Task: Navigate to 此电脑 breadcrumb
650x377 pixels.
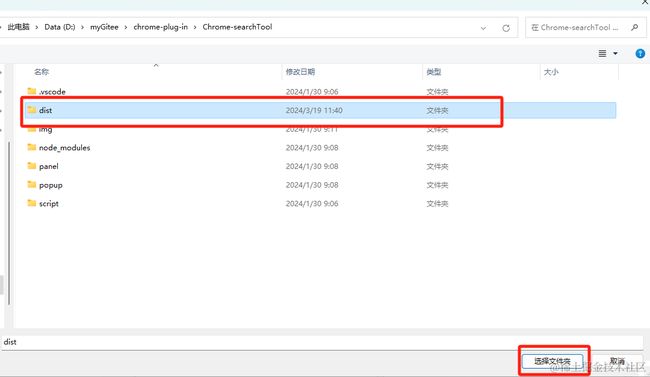Action: pyautogui.click(x=19, y=27)
